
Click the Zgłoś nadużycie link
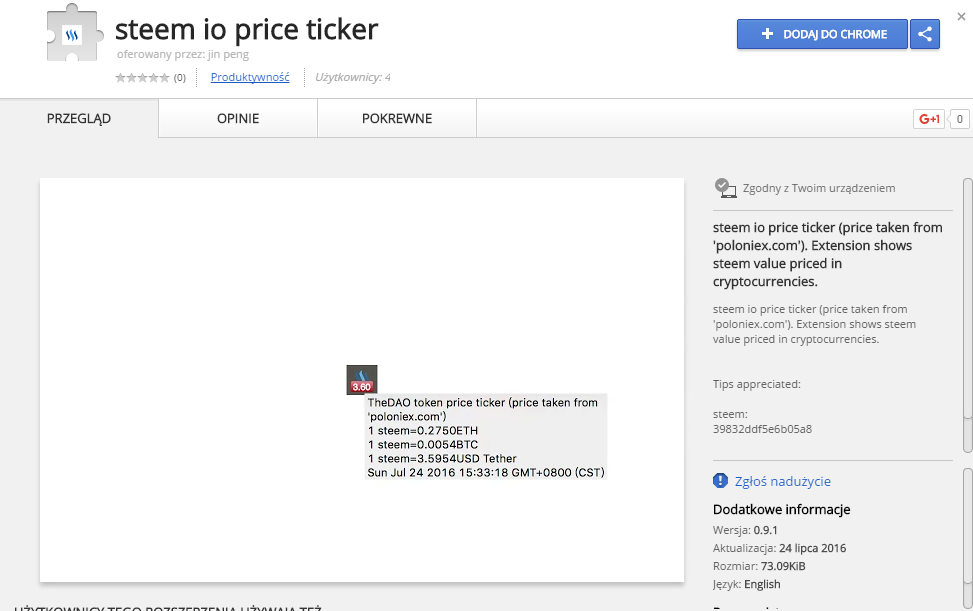click(x=782, y=481)
